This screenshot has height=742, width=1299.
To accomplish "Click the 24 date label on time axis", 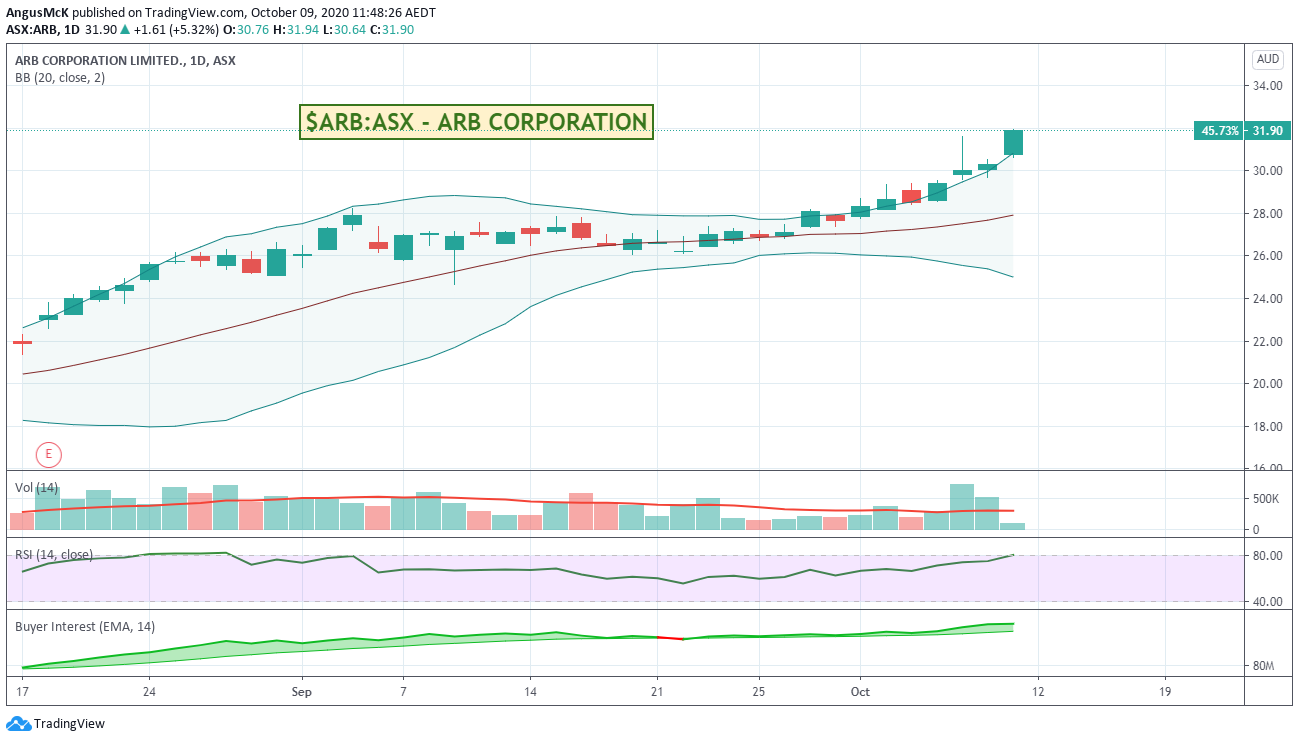I will pyautogui.click(x=148, y=691).
